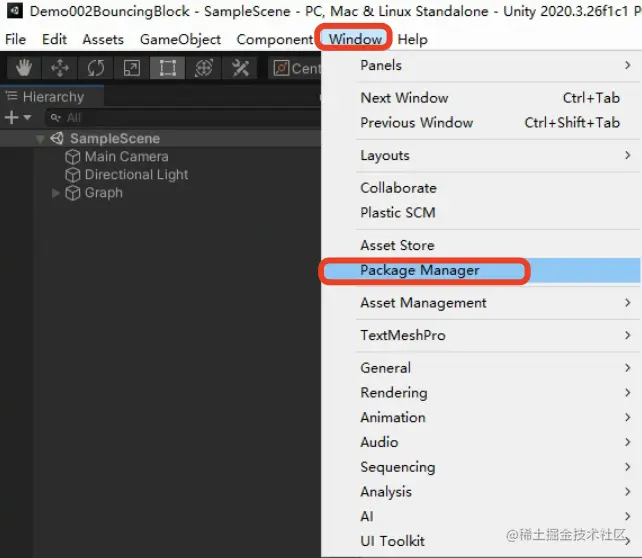Expand Sequencing submenu
This screenshot has height=558, width=642.
tap(481, 467)
